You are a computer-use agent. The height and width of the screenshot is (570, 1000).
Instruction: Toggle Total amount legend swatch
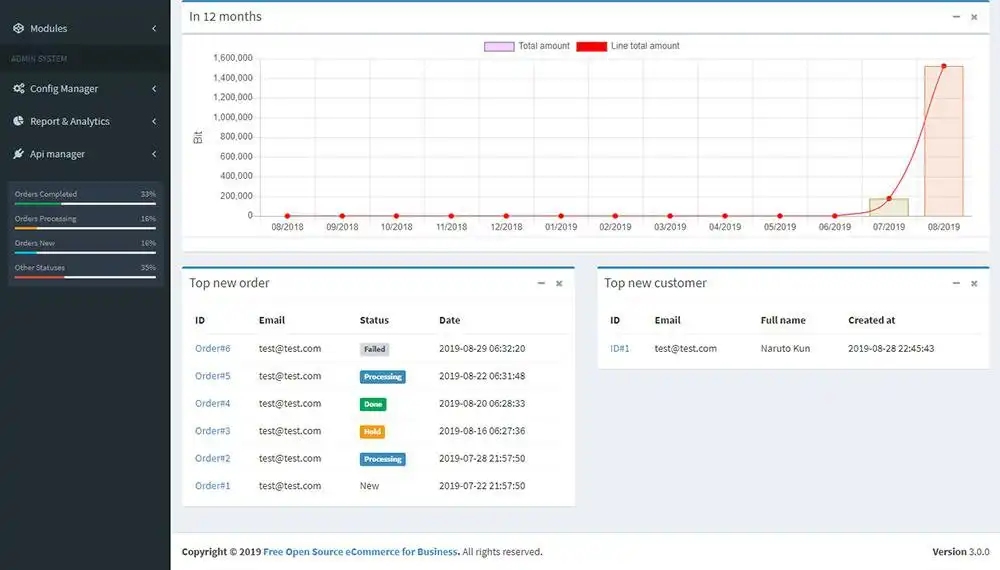(499, 47)
